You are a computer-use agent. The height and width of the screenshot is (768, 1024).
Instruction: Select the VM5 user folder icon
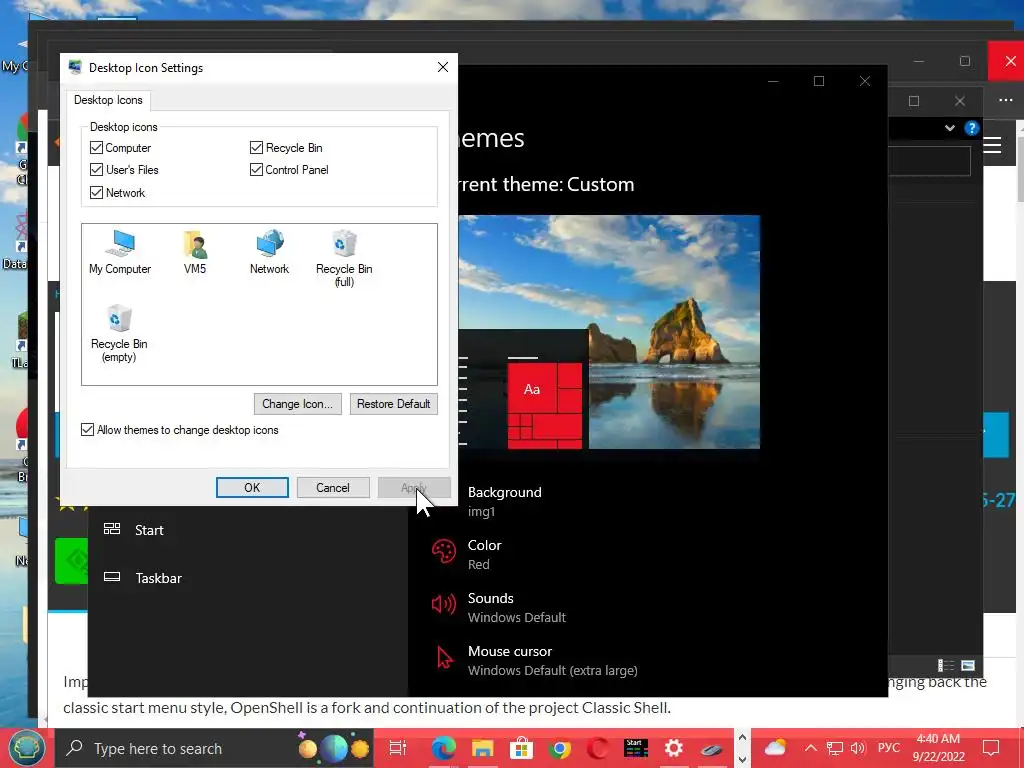195,252
